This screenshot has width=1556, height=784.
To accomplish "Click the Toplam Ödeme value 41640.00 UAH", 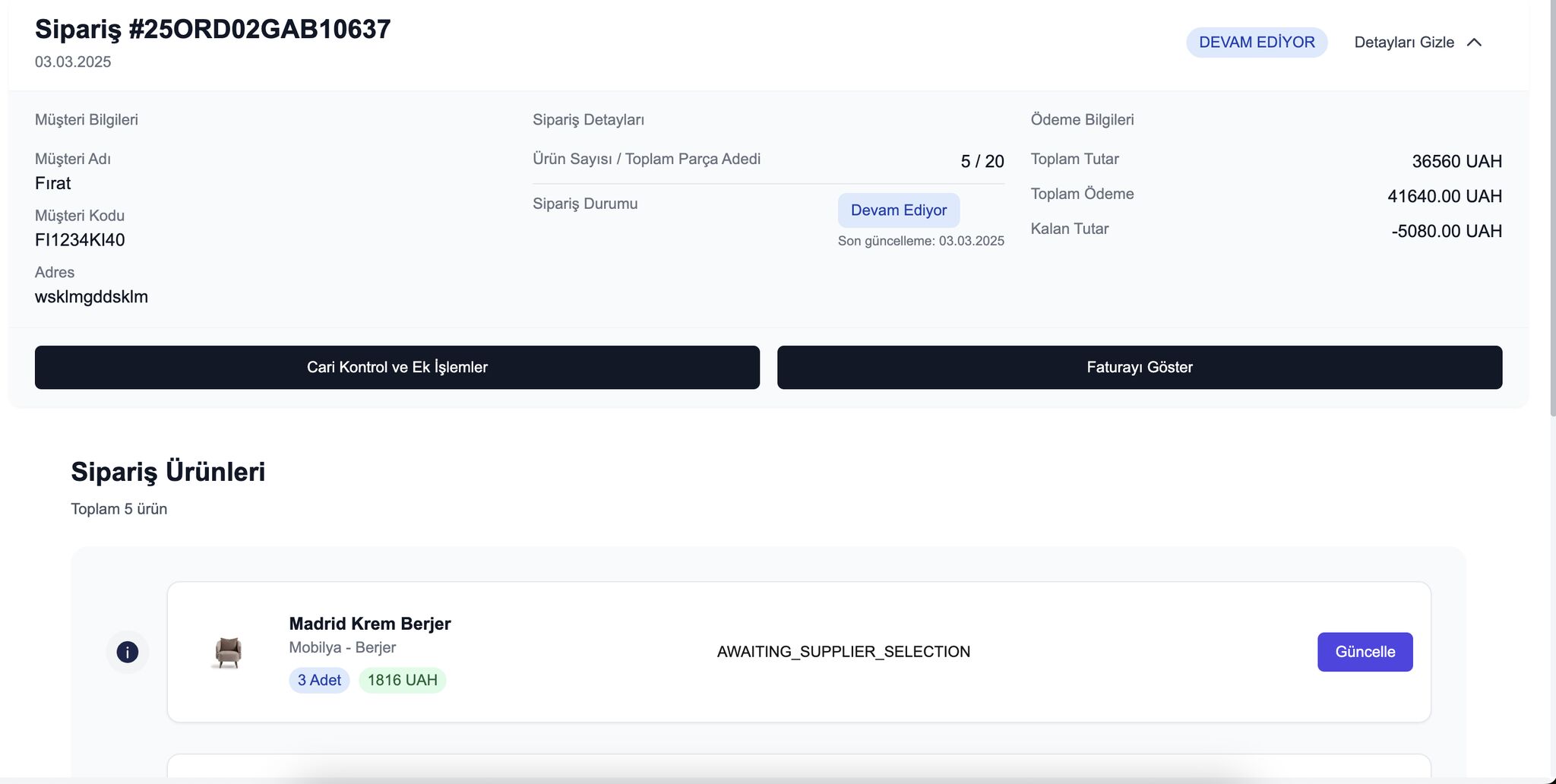I will pos(1444,196).
